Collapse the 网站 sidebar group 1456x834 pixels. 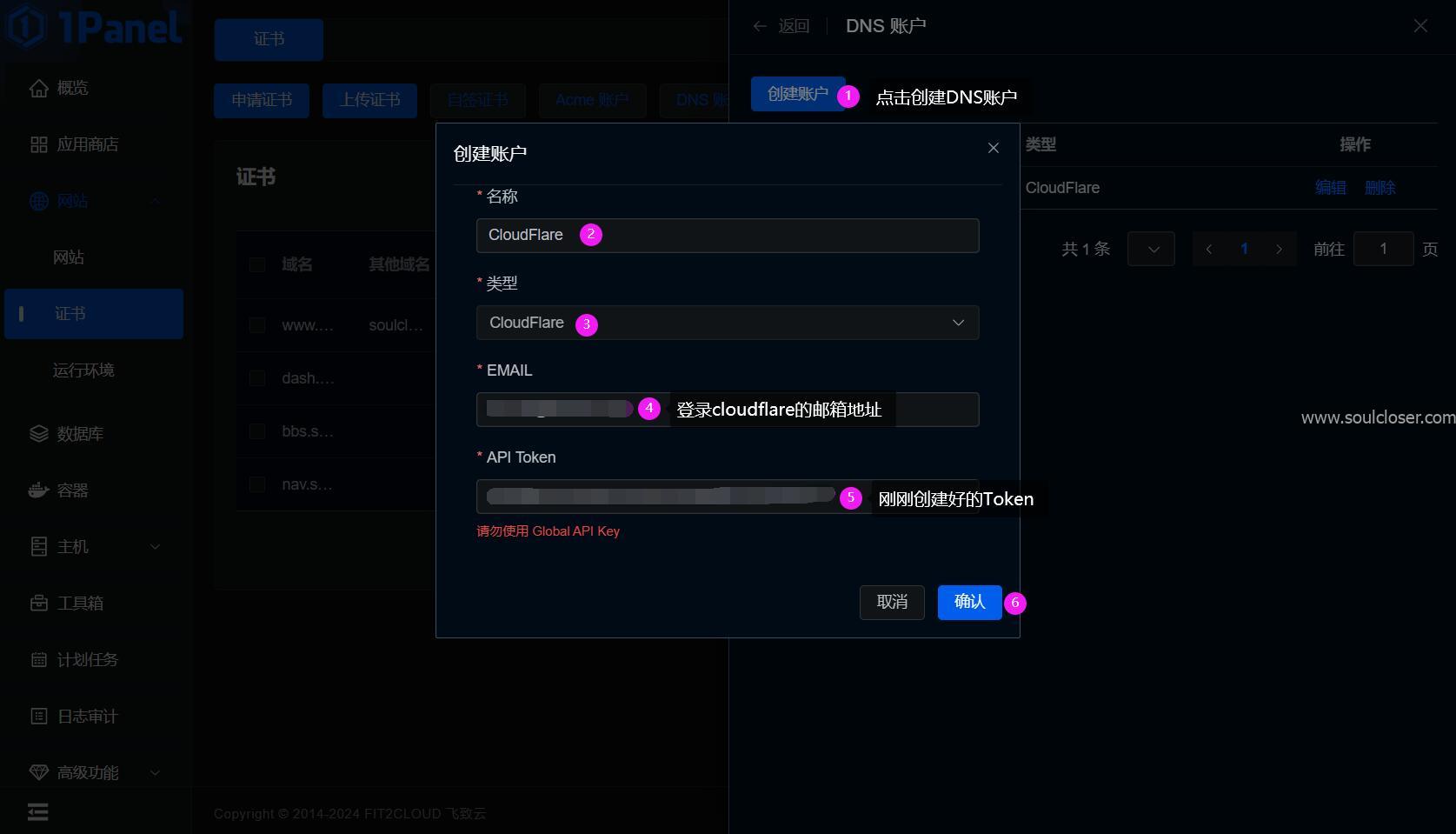click(x=155, y=201)
